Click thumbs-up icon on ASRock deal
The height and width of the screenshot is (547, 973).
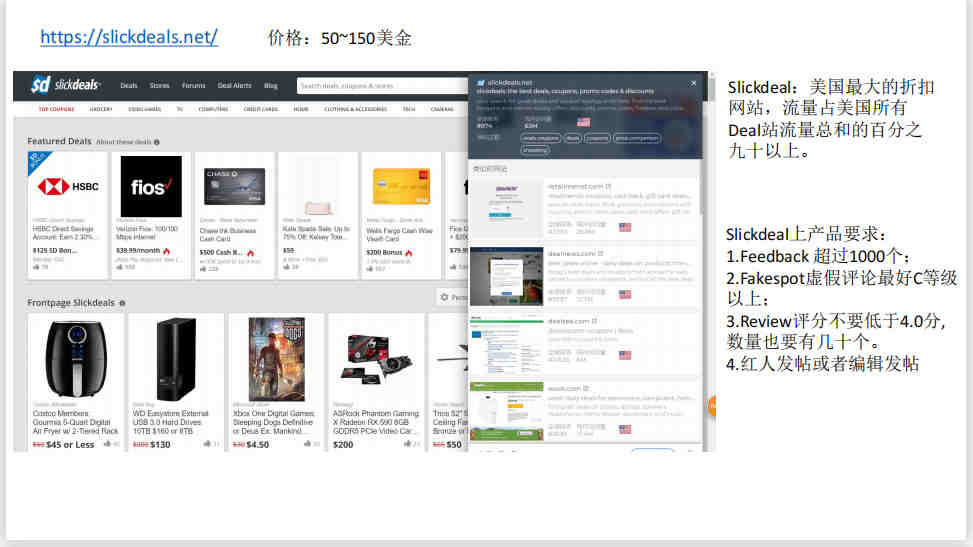pyautogui.click(x=407, y=444)
